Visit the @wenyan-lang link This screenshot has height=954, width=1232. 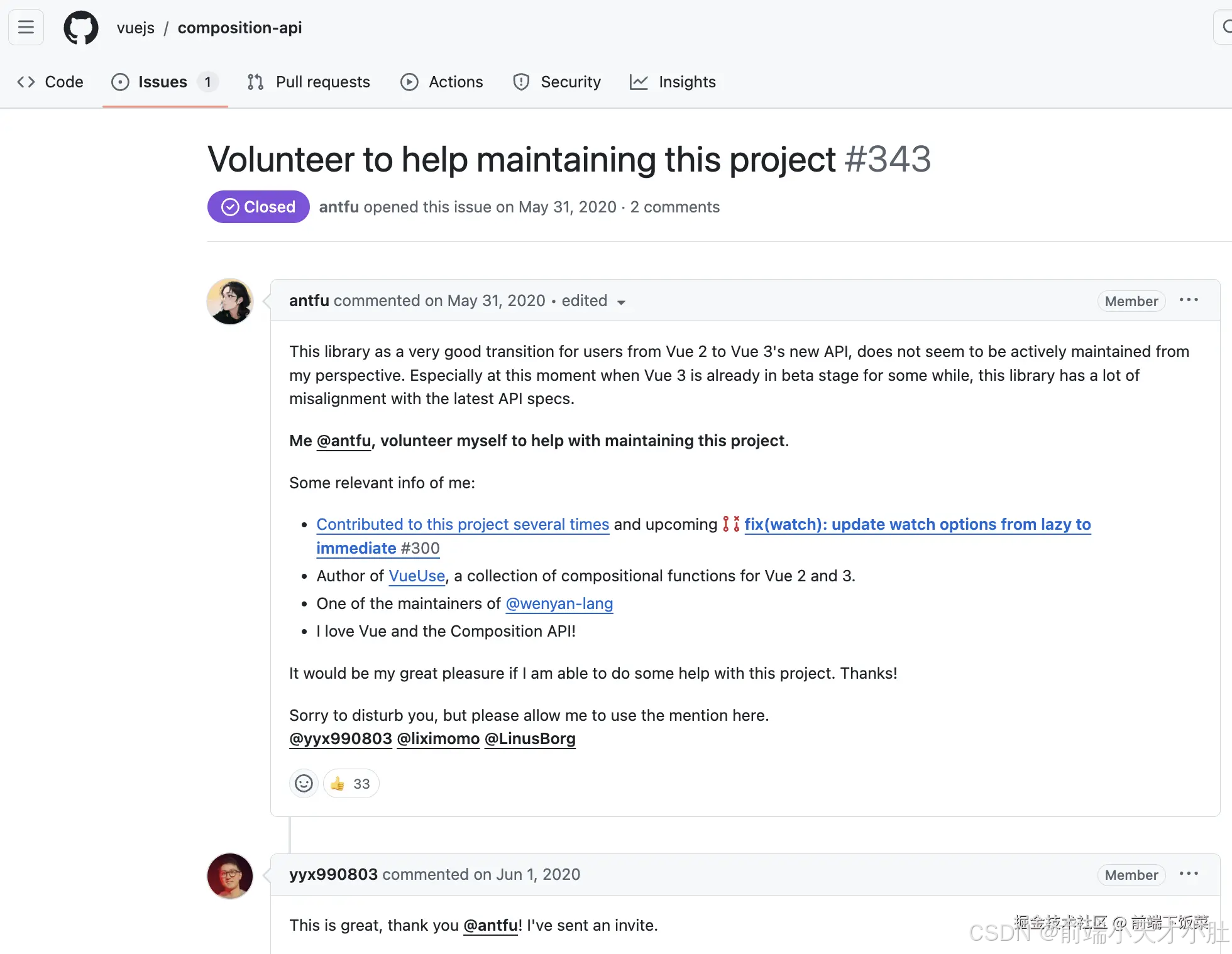(x=559, y=603)
